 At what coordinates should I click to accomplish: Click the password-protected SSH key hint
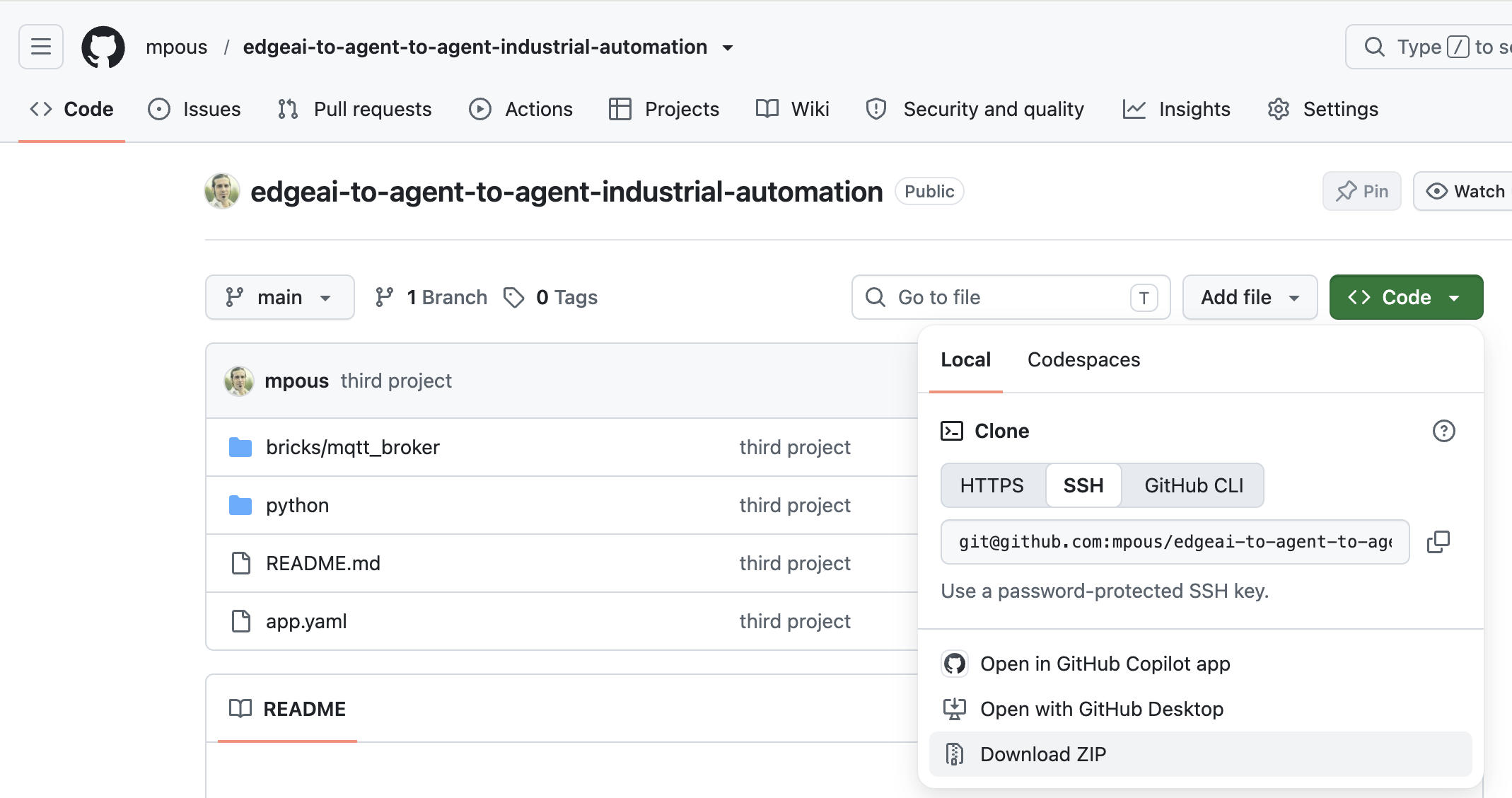tap(1105, 591)
